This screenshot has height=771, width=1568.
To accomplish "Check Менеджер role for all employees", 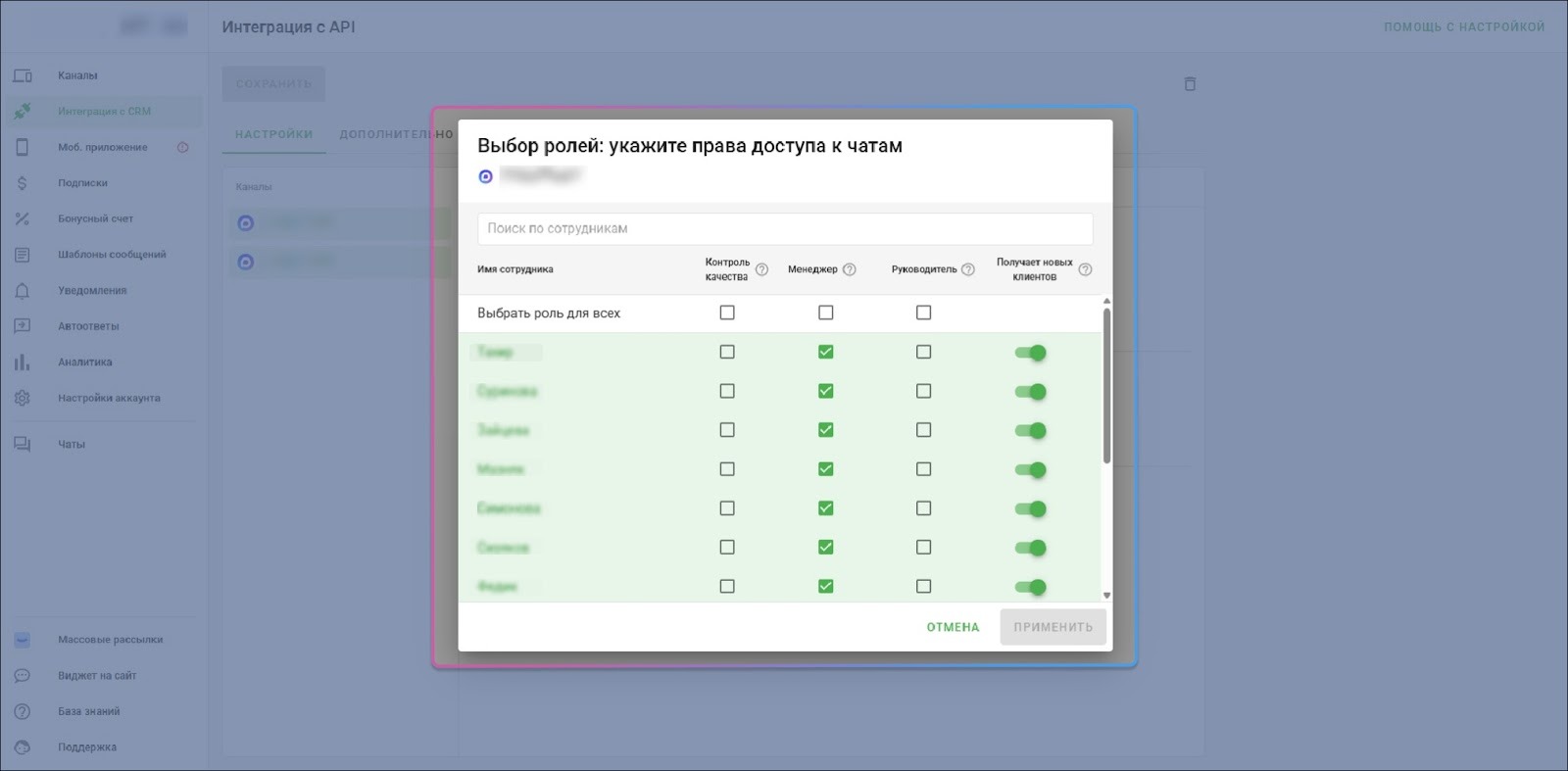I will (826, 313).
